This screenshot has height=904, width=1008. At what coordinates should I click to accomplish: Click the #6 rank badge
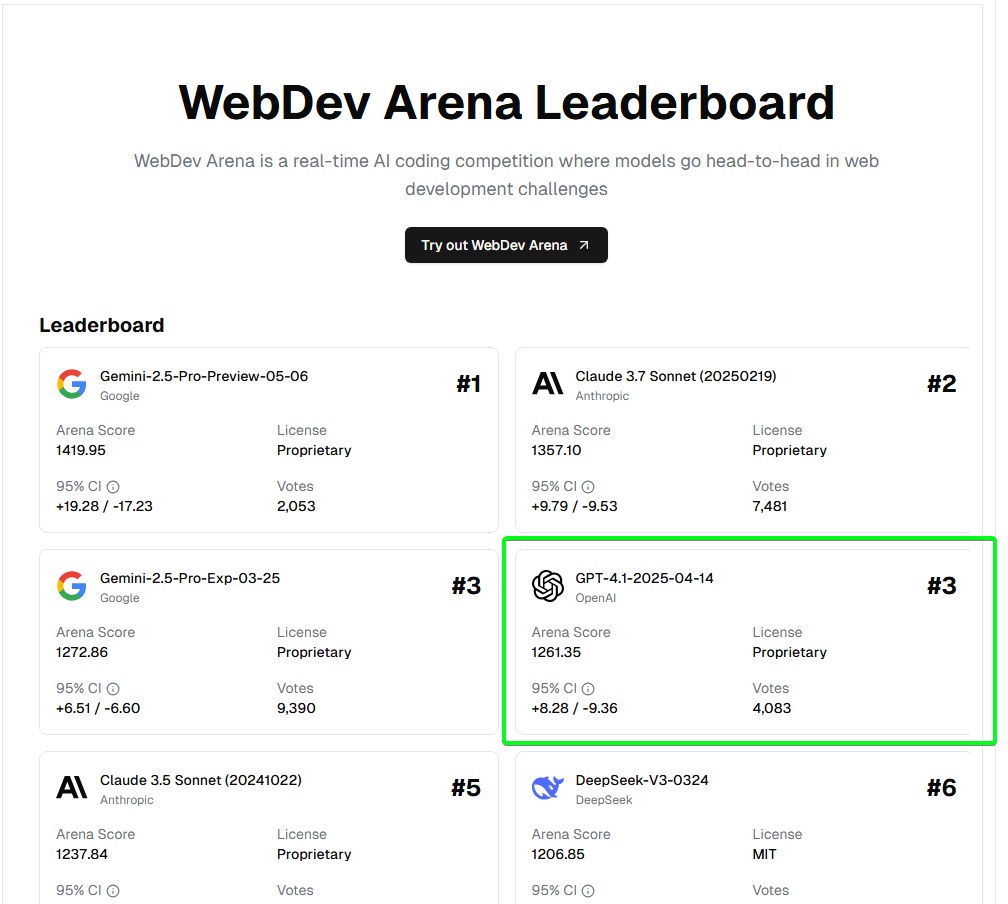click(x=942, y=788)
